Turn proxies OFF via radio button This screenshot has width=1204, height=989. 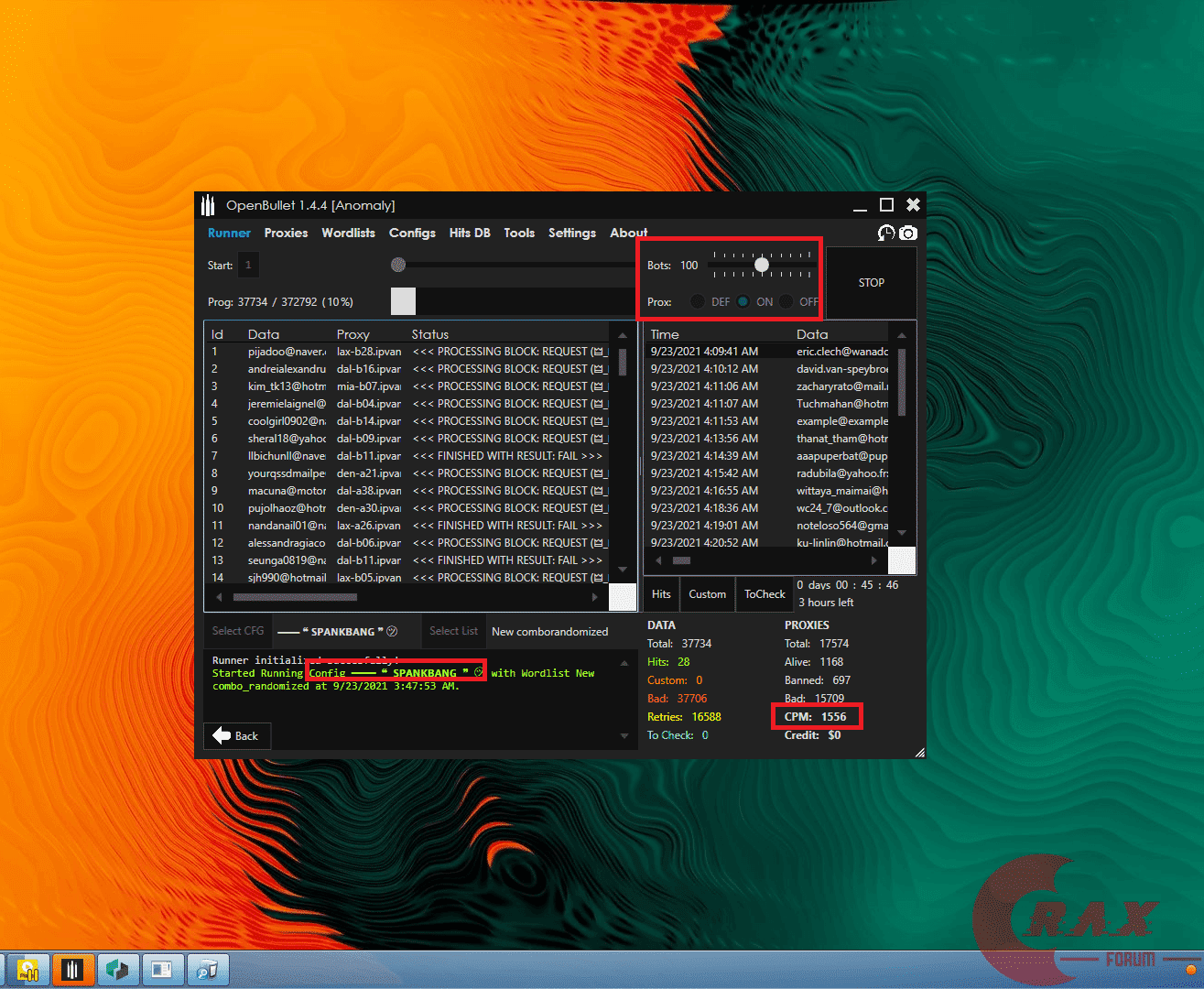[788, 301]
